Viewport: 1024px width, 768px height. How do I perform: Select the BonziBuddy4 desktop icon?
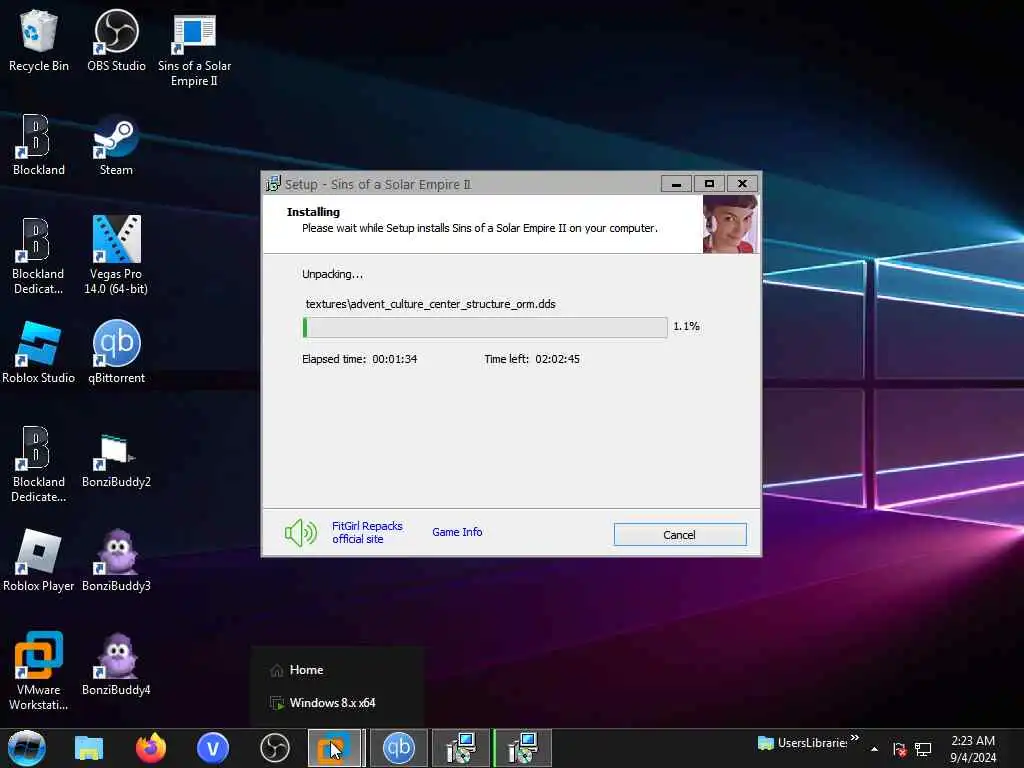click(116, 665)
